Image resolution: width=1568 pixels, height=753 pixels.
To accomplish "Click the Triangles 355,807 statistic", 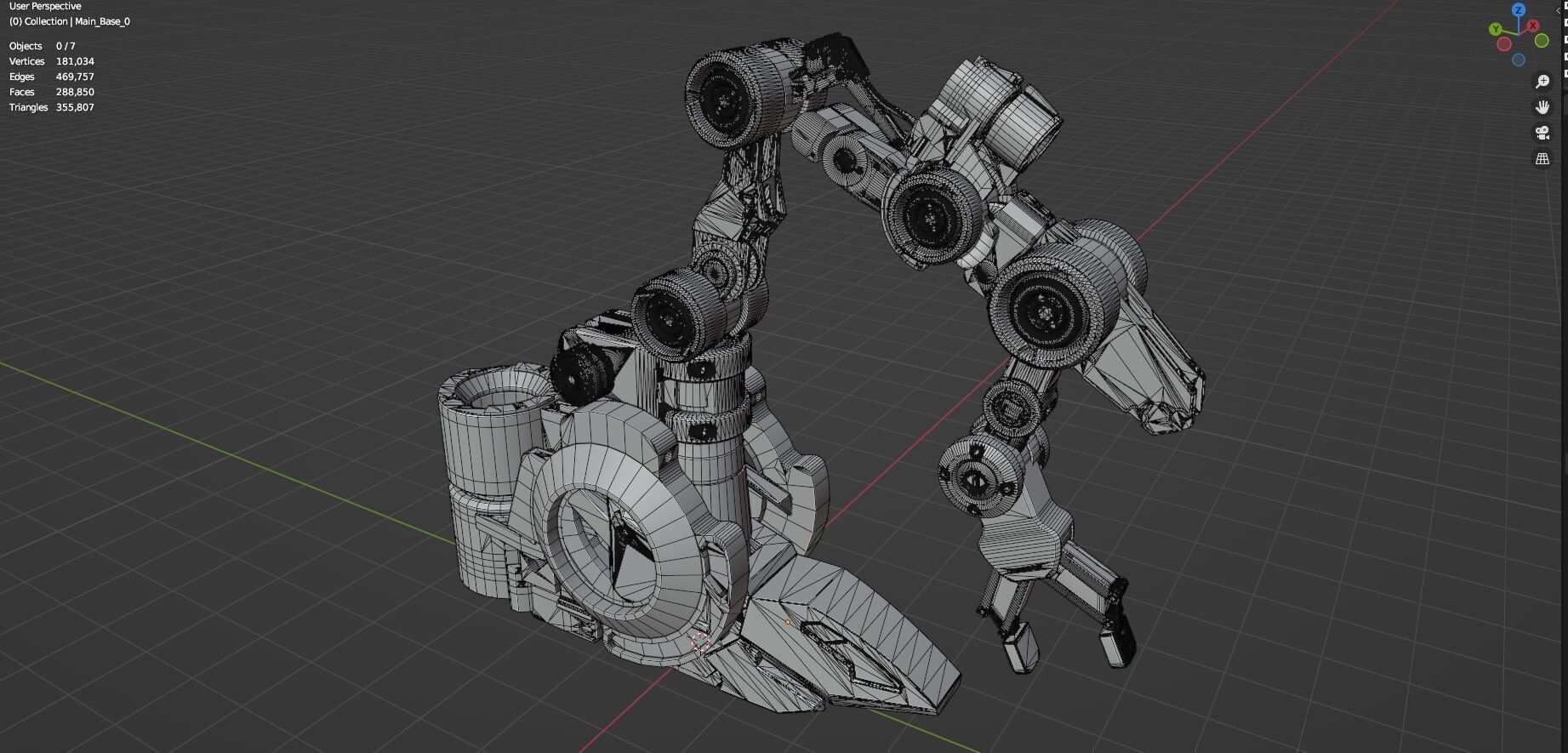I will point(52,107).
